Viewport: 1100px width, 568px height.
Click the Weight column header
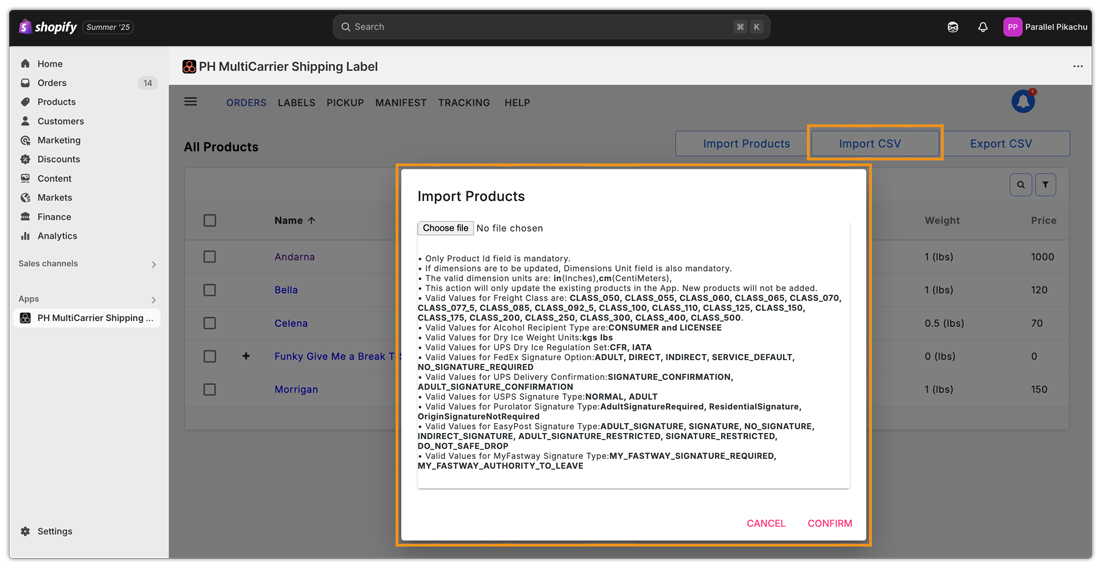tap(941, 220)
